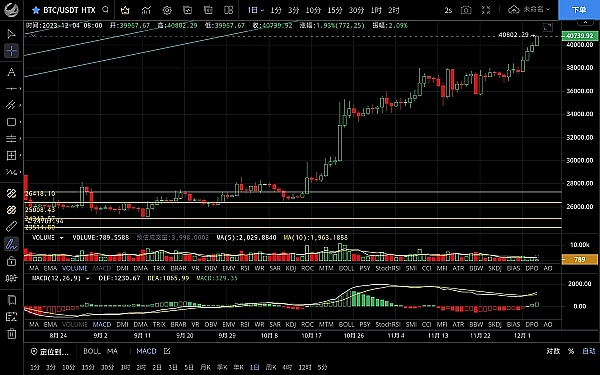Enter fullscreen with the expand arrows icon
Image resolution: width=600 pixels, height=375 pixels.
tap(486, 10)
